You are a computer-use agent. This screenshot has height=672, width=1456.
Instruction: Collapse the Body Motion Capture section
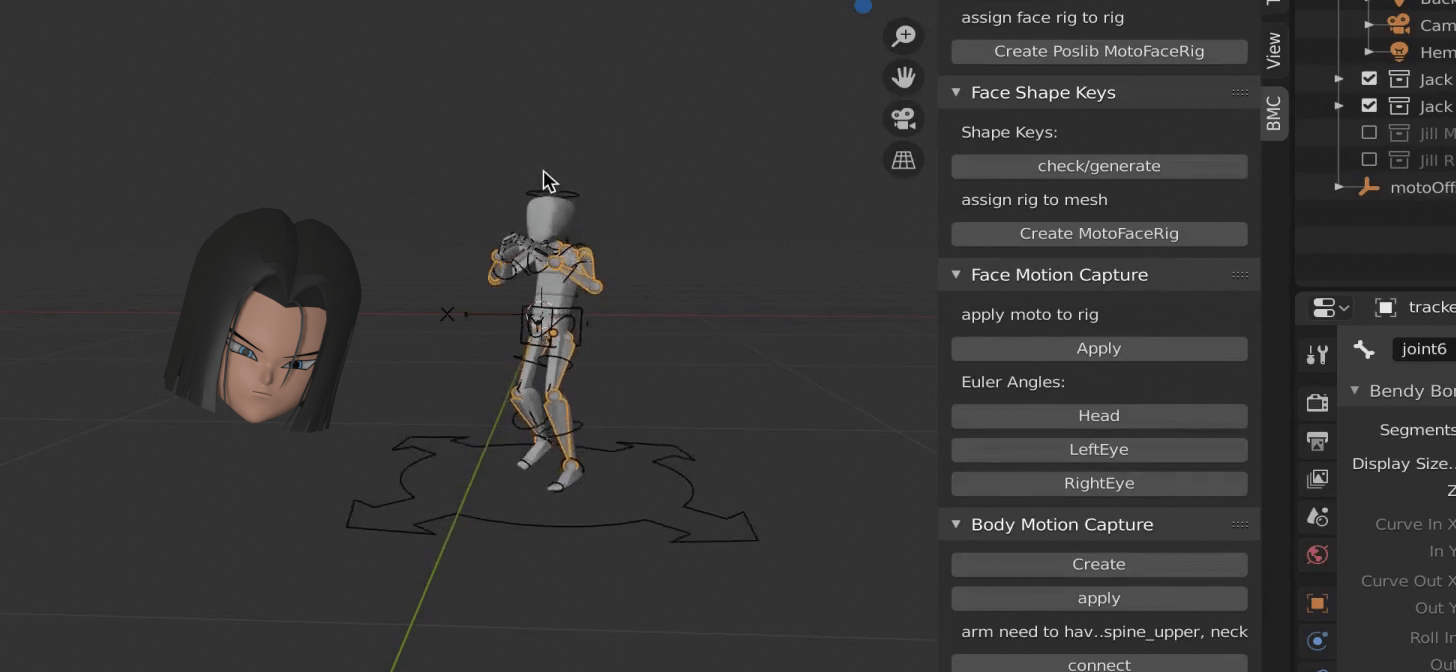956,524
